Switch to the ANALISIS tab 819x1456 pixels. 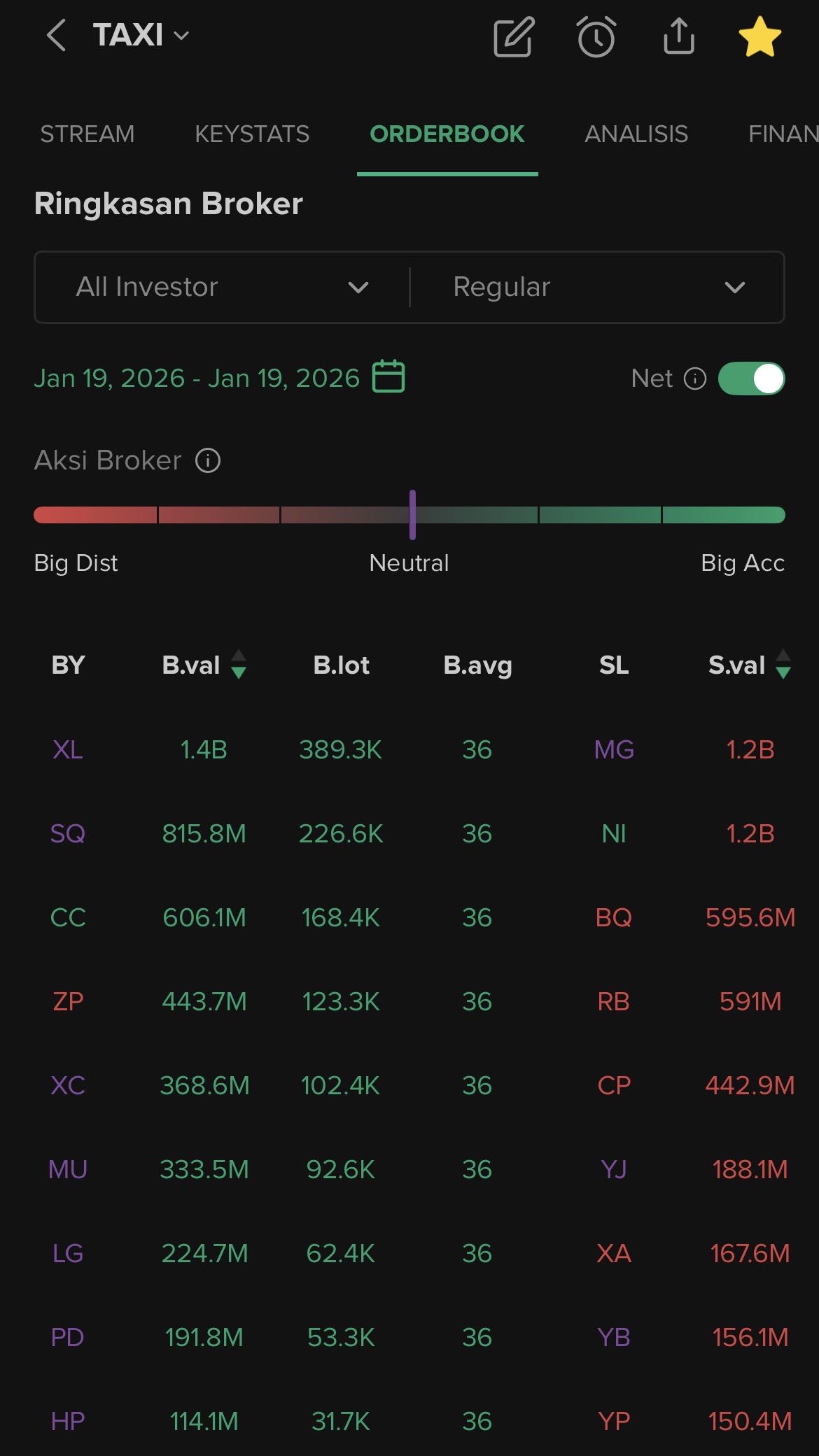click(636, 134)
